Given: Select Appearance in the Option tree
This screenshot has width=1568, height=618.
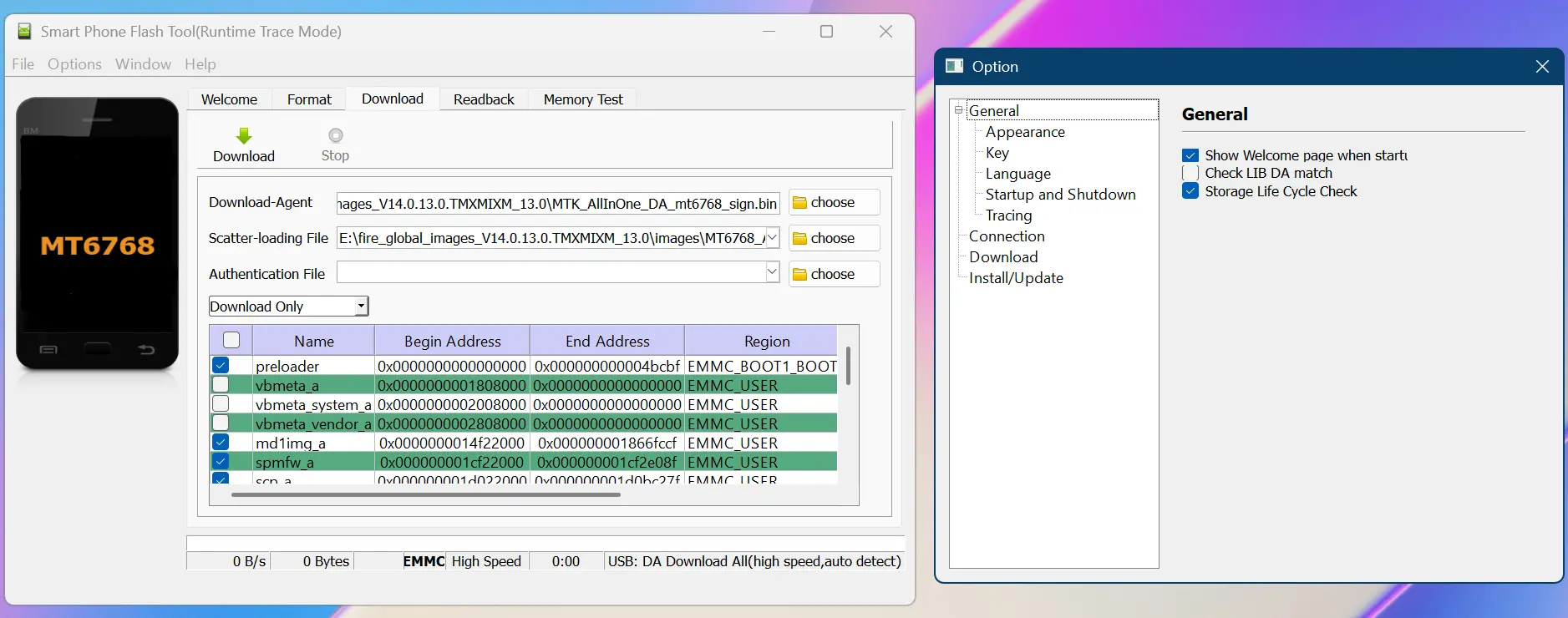Looking at the screenshot, I should (1025, 132).
